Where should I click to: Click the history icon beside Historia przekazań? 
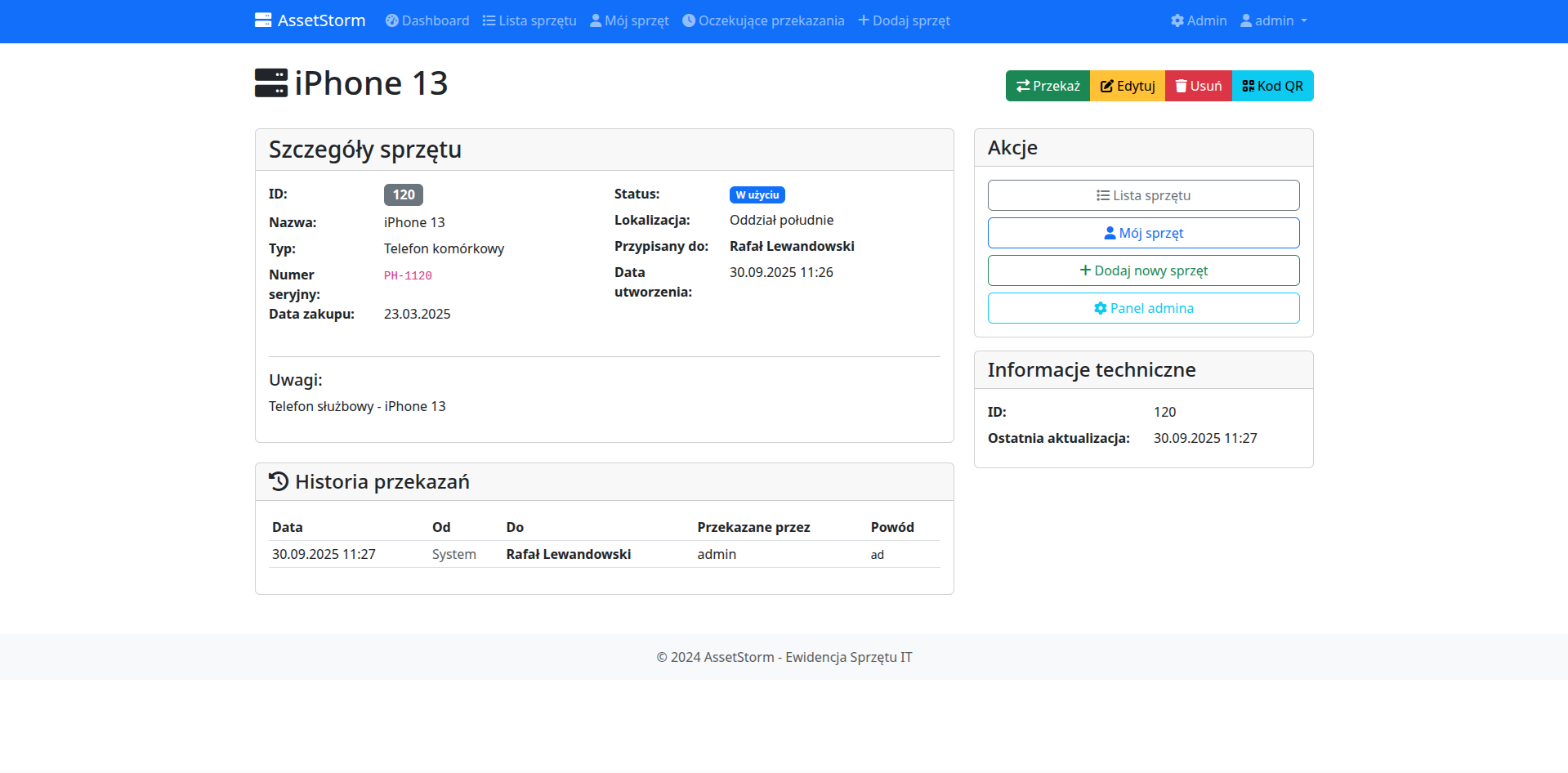coord(278,481)
